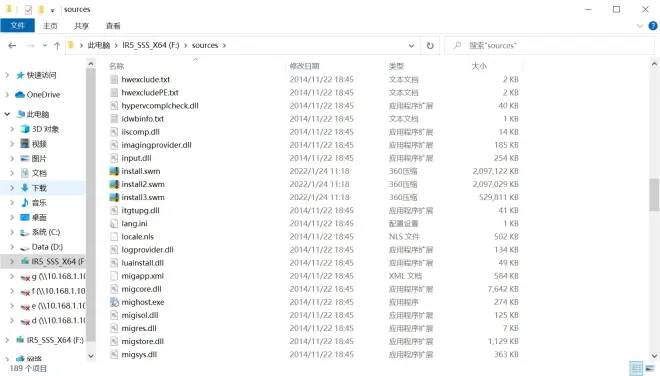Click the navigation pane scroll down arrow

coord(91,356)
